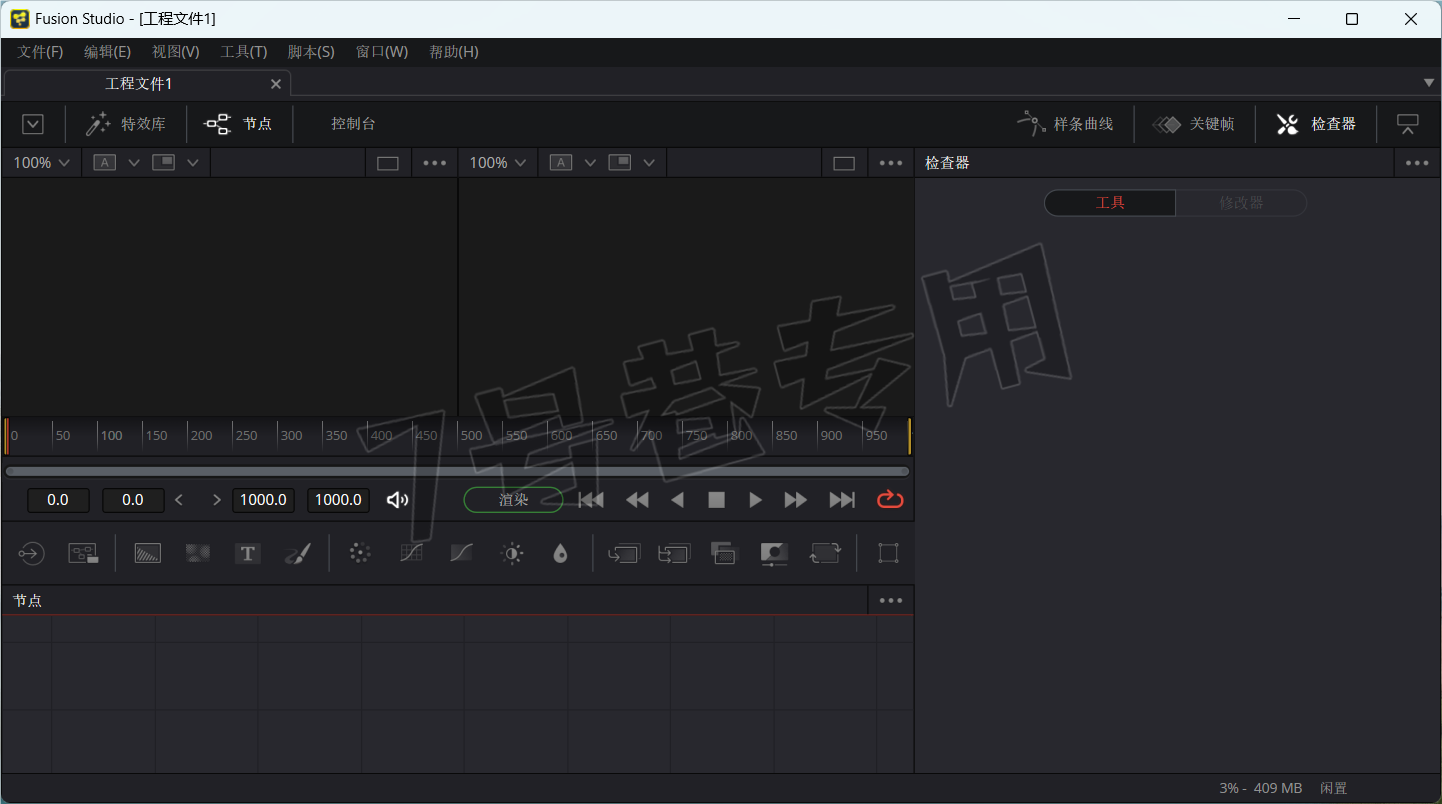
Task: Add a Loader node from the toolbar
Action: 31,553
